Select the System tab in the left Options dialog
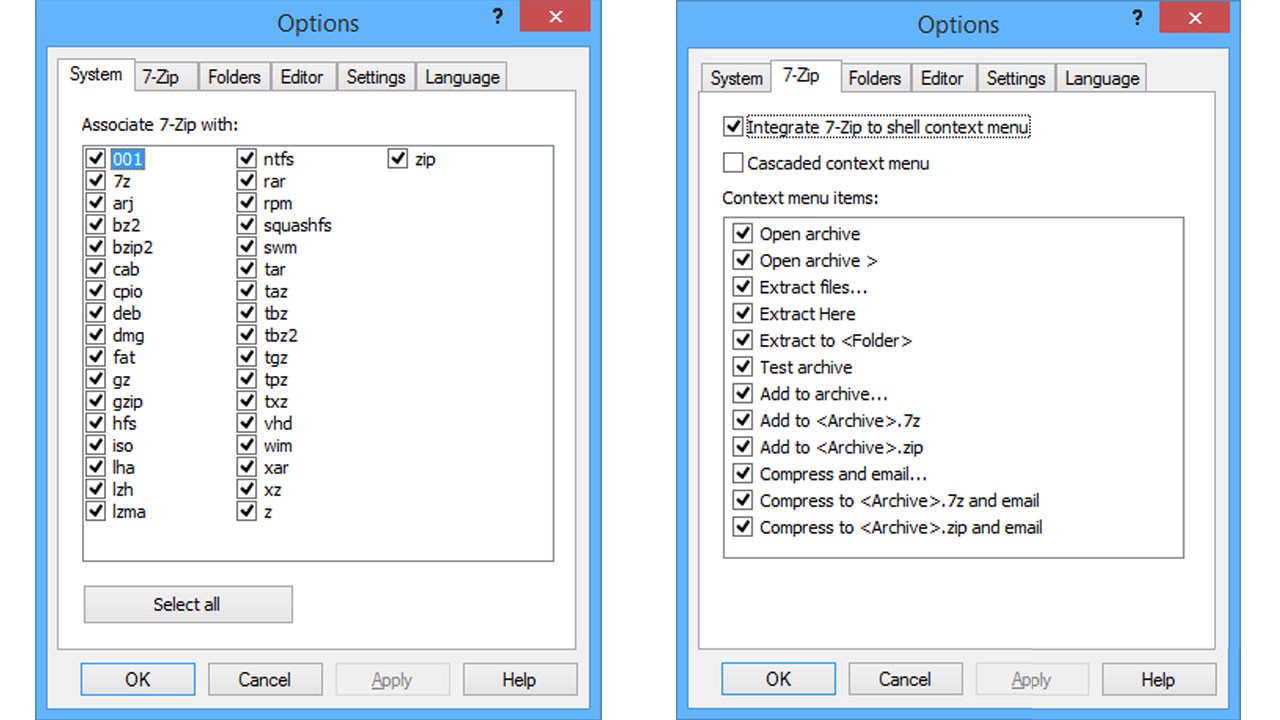1280x720 pixels. (95, 75)
